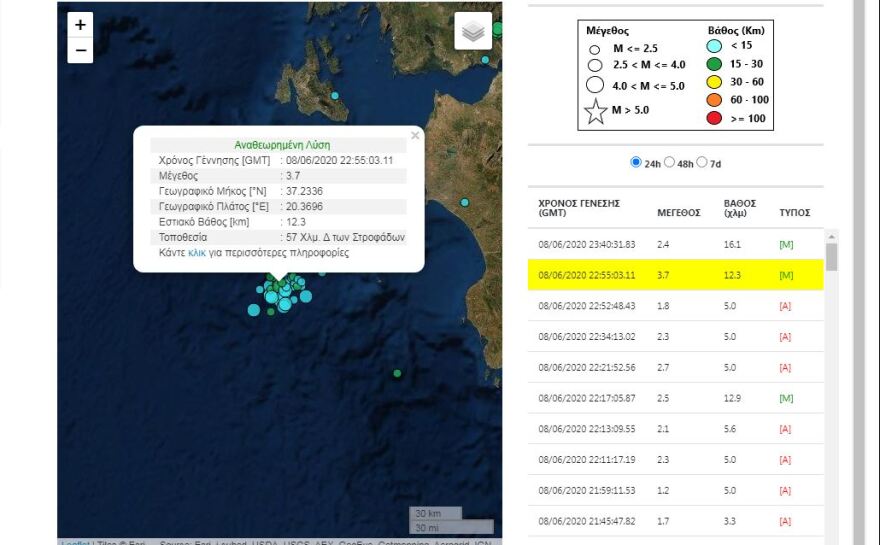Select the 24h time range radio
The image size is (880, 545).
(x=636, y=162)
